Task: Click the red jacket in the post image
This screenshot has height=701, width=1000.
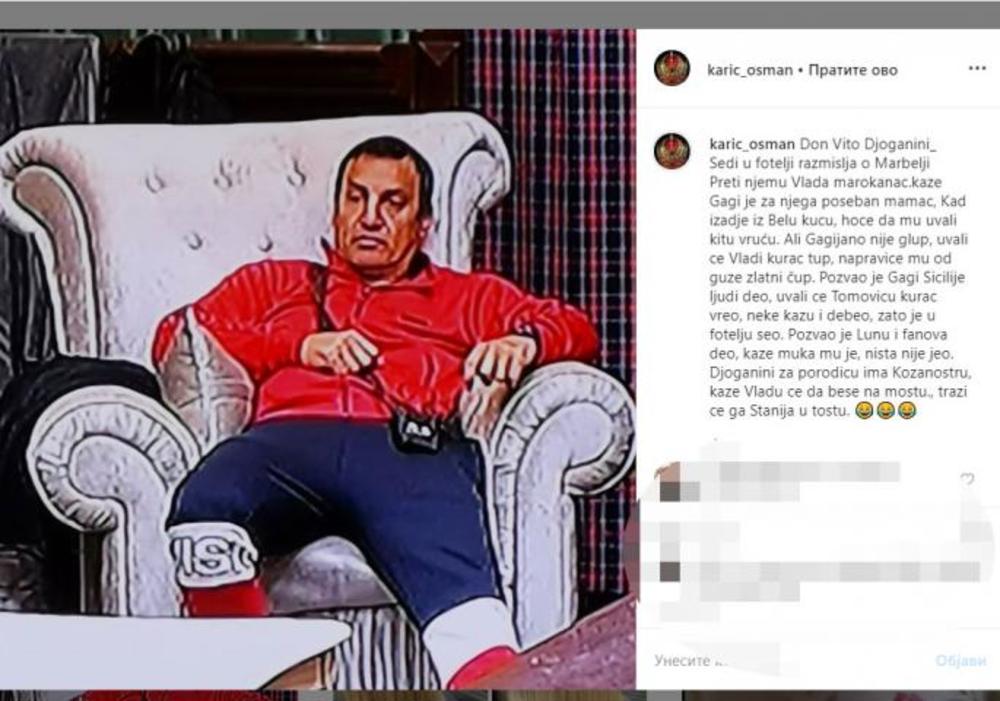Action: point(376,338)
